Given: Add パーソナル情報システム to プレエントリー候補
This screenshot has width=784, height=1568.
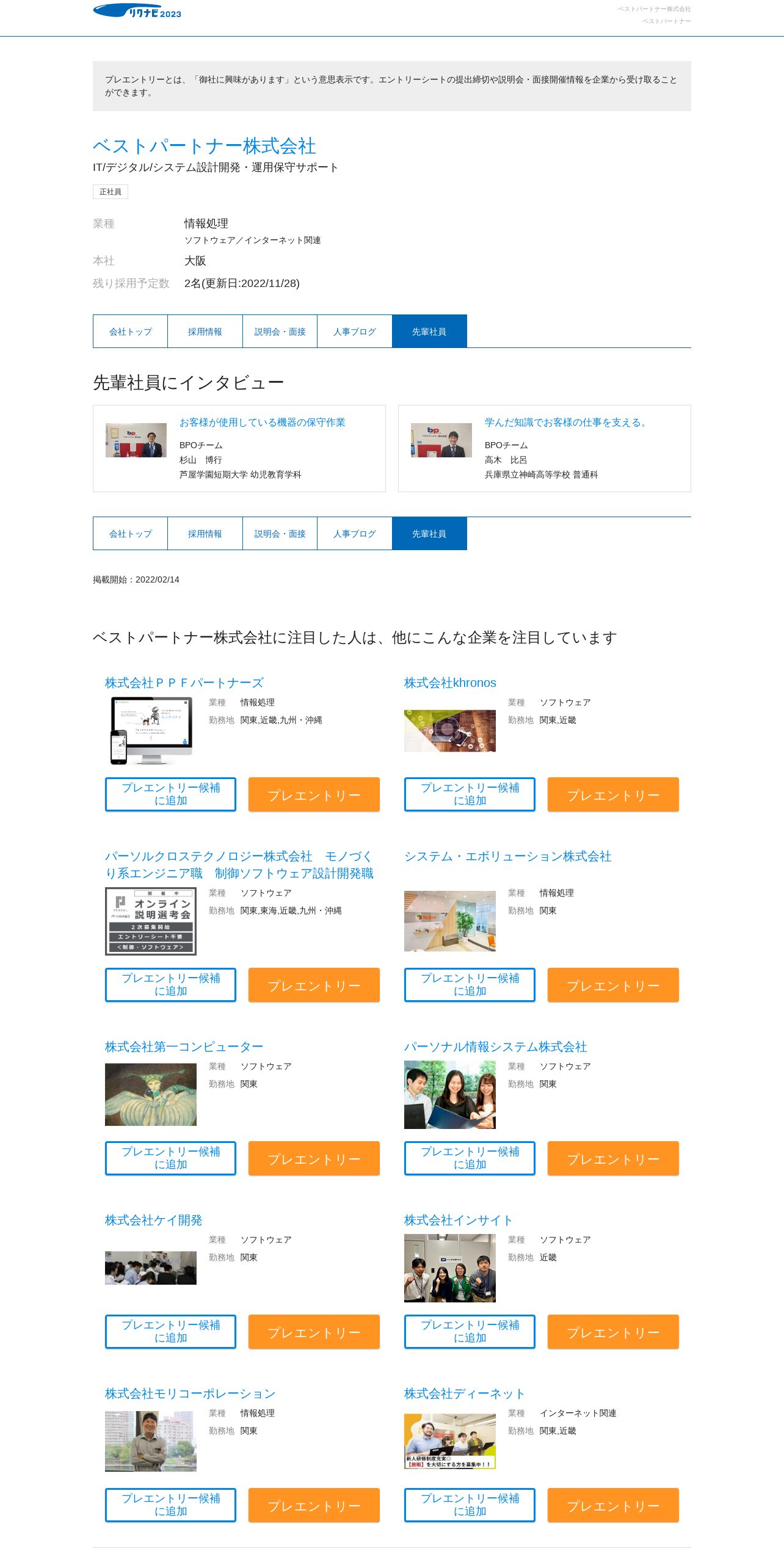Looking at the screenshot, I should (470, 1158).
